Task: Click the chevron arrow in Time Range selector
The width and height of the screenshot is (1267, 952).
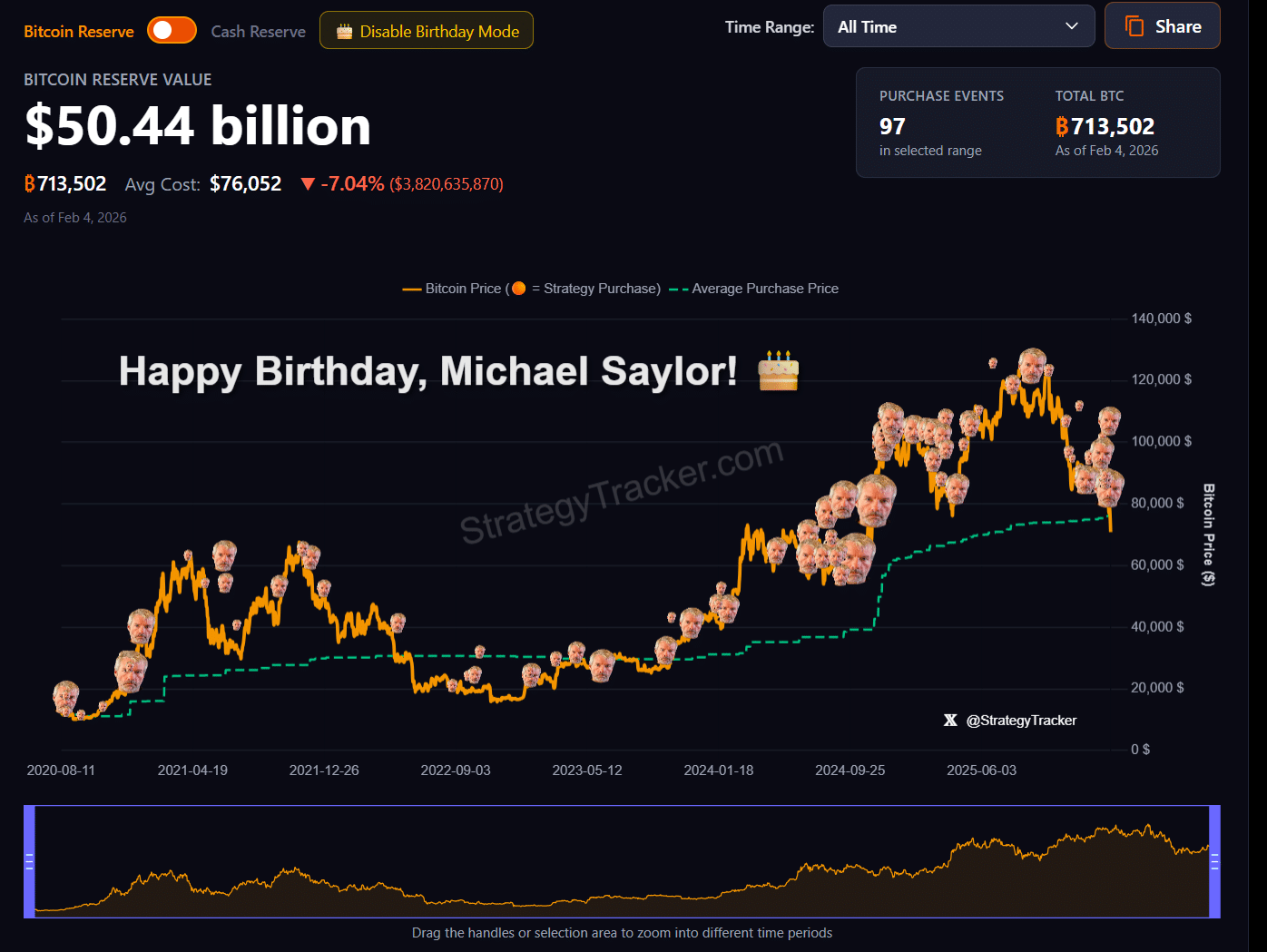Action: 1072,26
